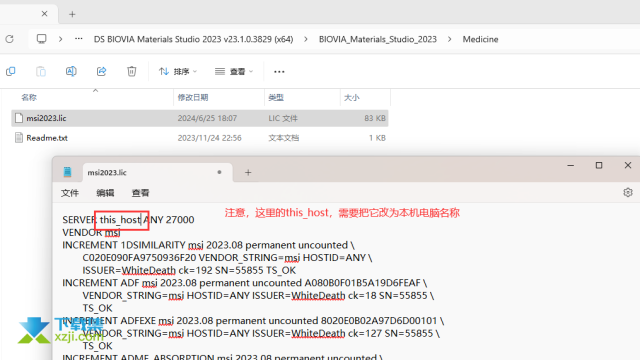640x360 pixels.
Task: Click the LIC 文件 type cell
Action: coord(283,118)
